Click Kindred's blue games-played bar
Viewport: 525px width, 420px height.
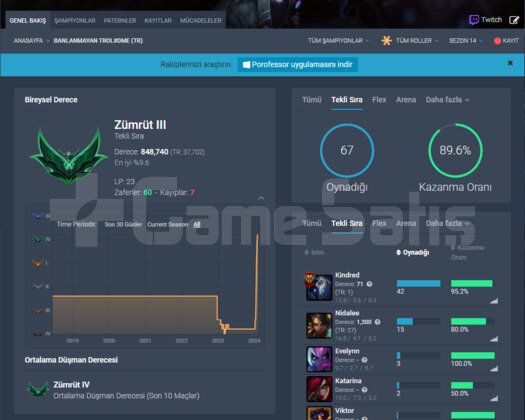[x=418, y=283]
